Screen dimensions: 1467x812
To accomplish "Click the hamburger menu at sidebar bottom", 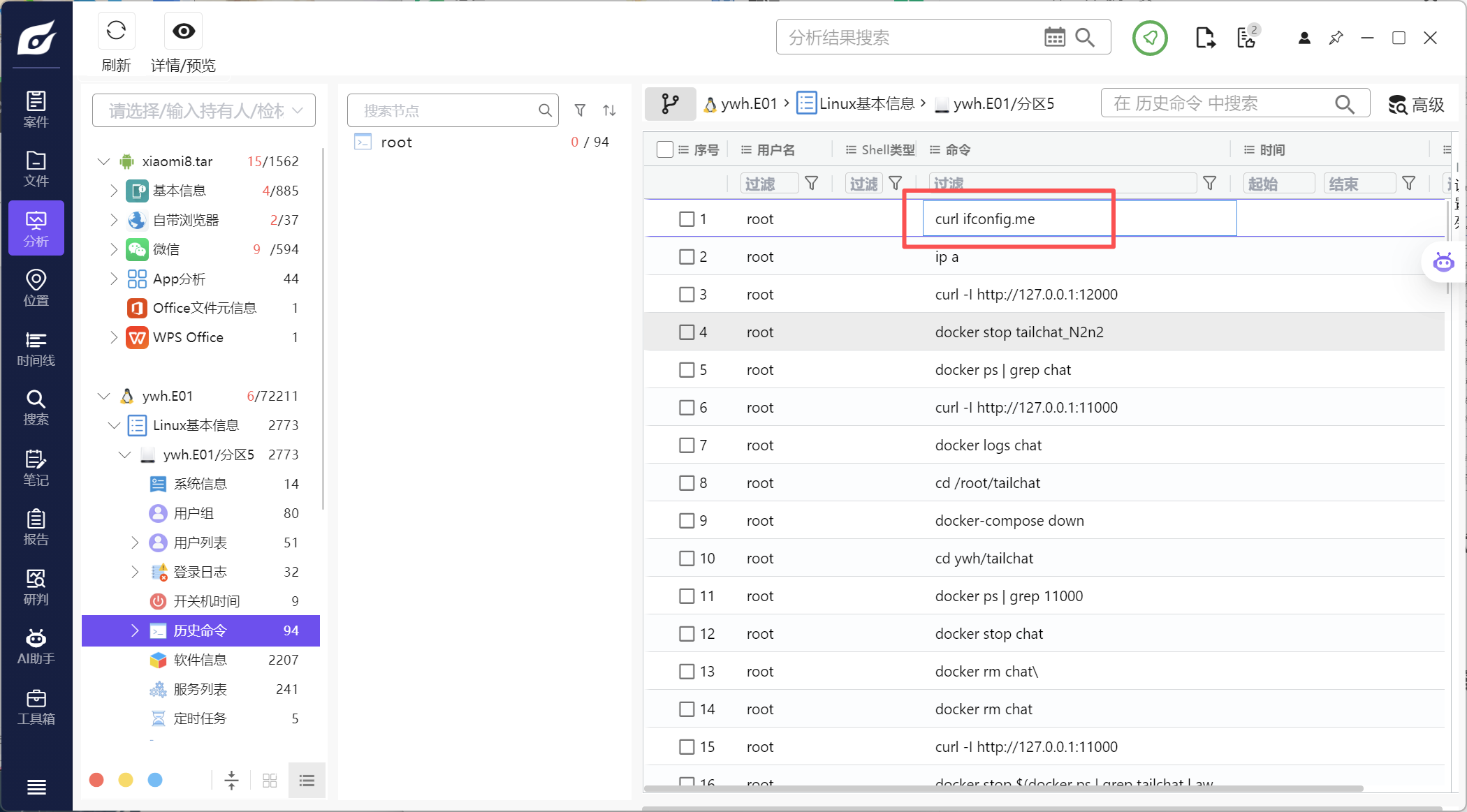I will click(36, 787).
